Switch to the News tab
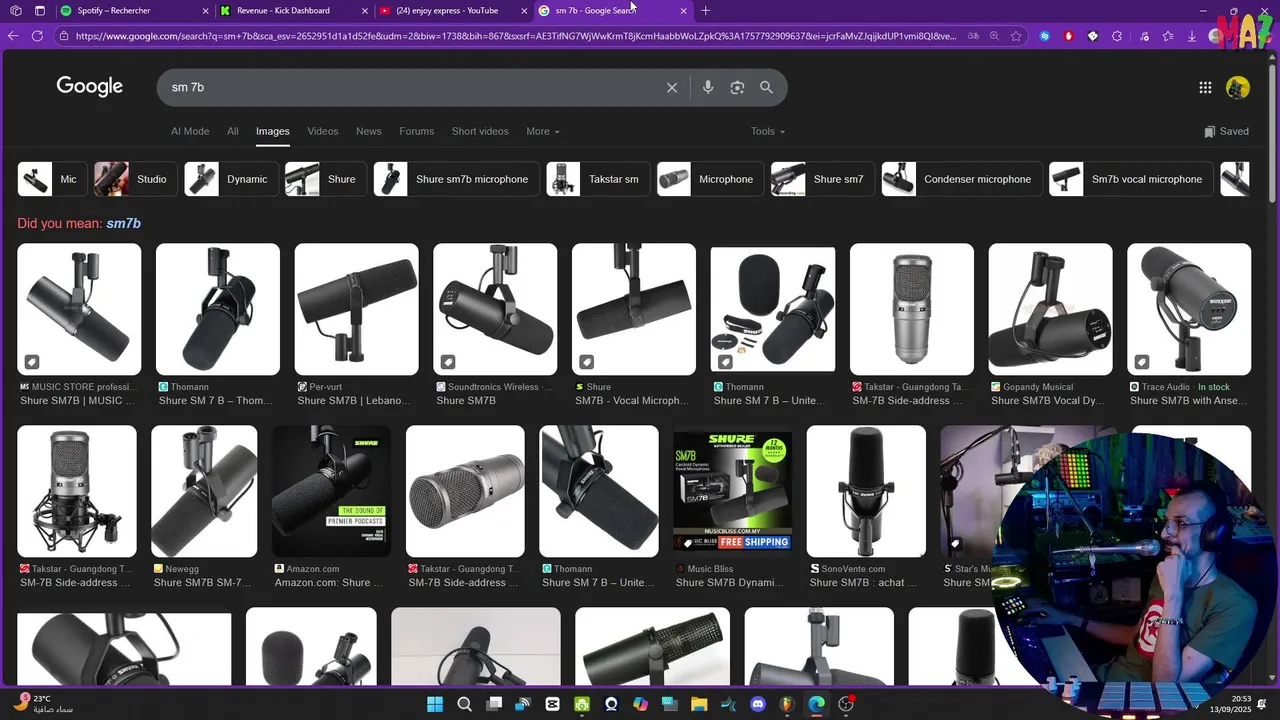This screenshot has width=1280, height=720. [369, 131]
